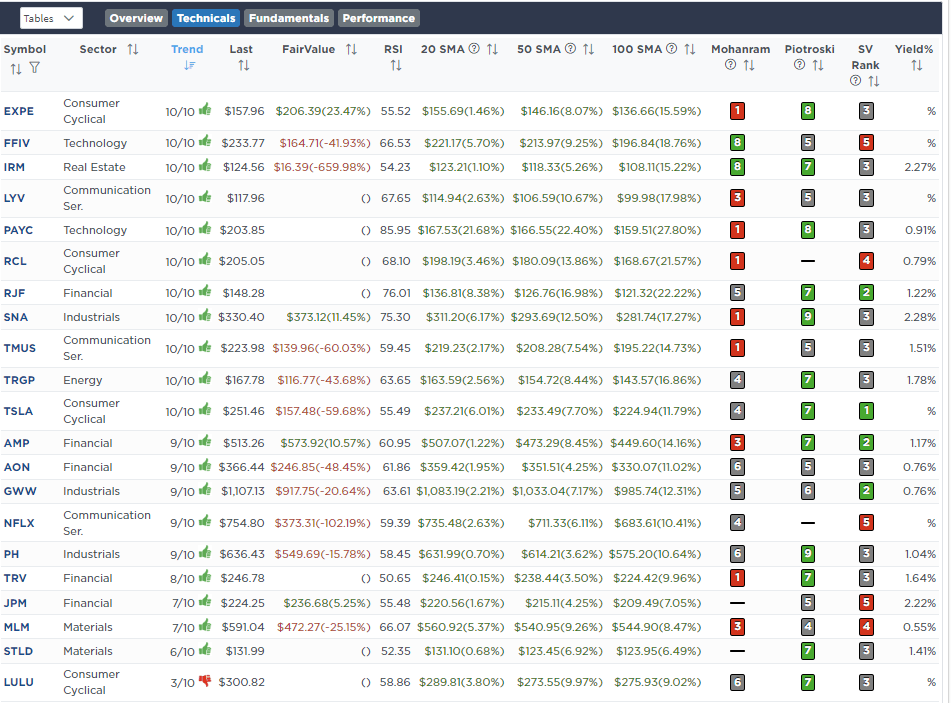Viewport: 951px width, 703px height.
Task: Click the help icon under Piotroski header
Action: click(797, 63)
